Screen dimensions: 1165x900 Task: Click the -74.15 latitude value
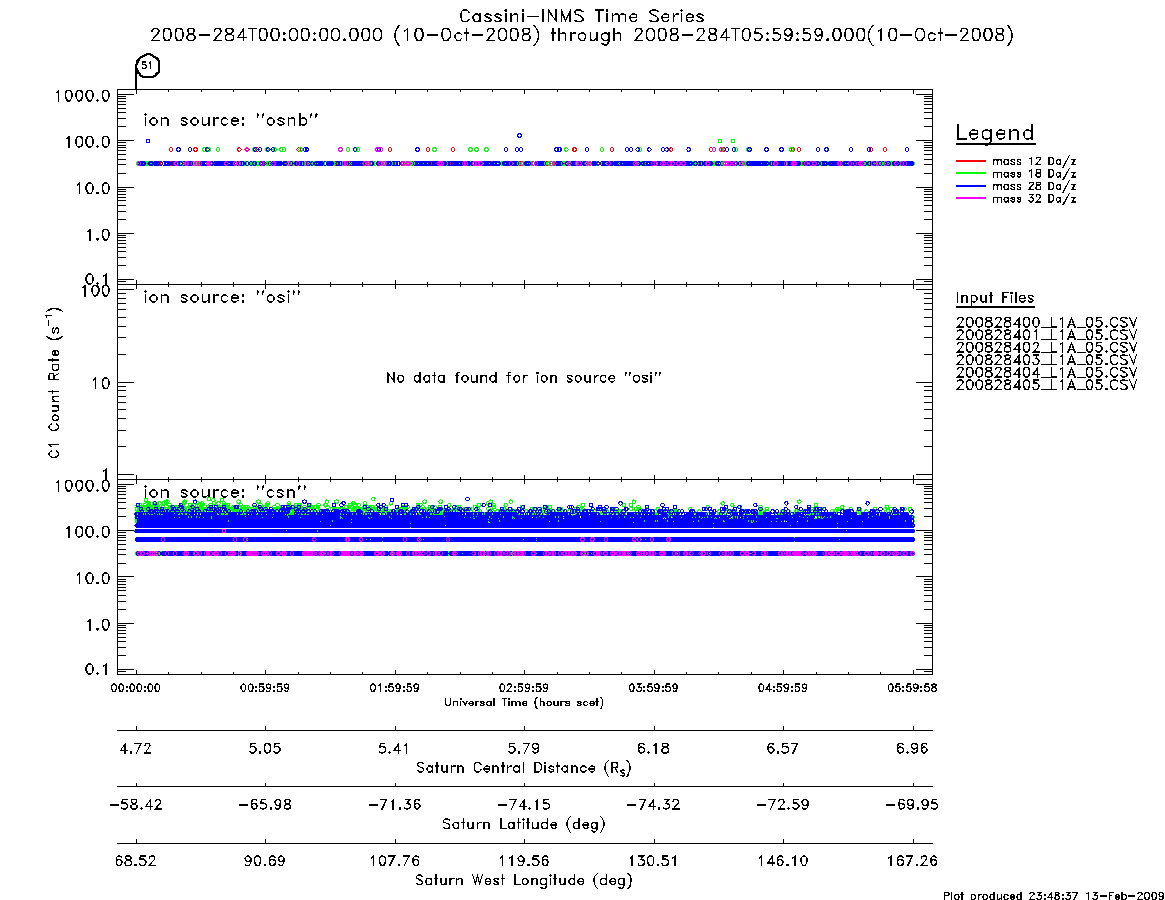[x=524, y=805]
